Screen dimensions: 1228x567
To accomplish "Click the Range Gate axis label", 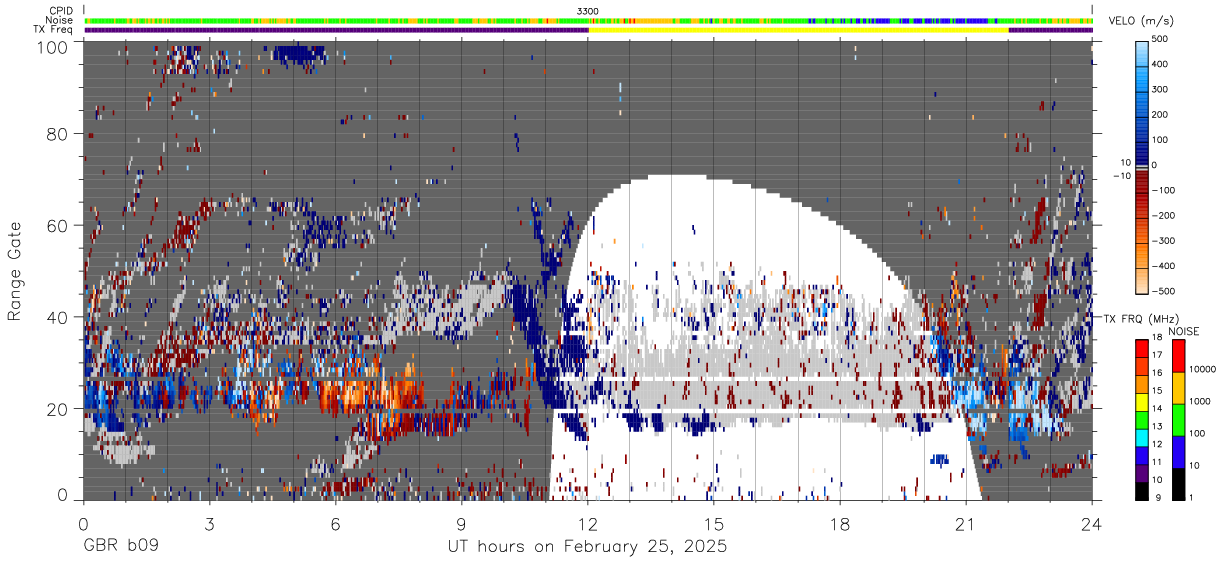I will click(15, 272).
